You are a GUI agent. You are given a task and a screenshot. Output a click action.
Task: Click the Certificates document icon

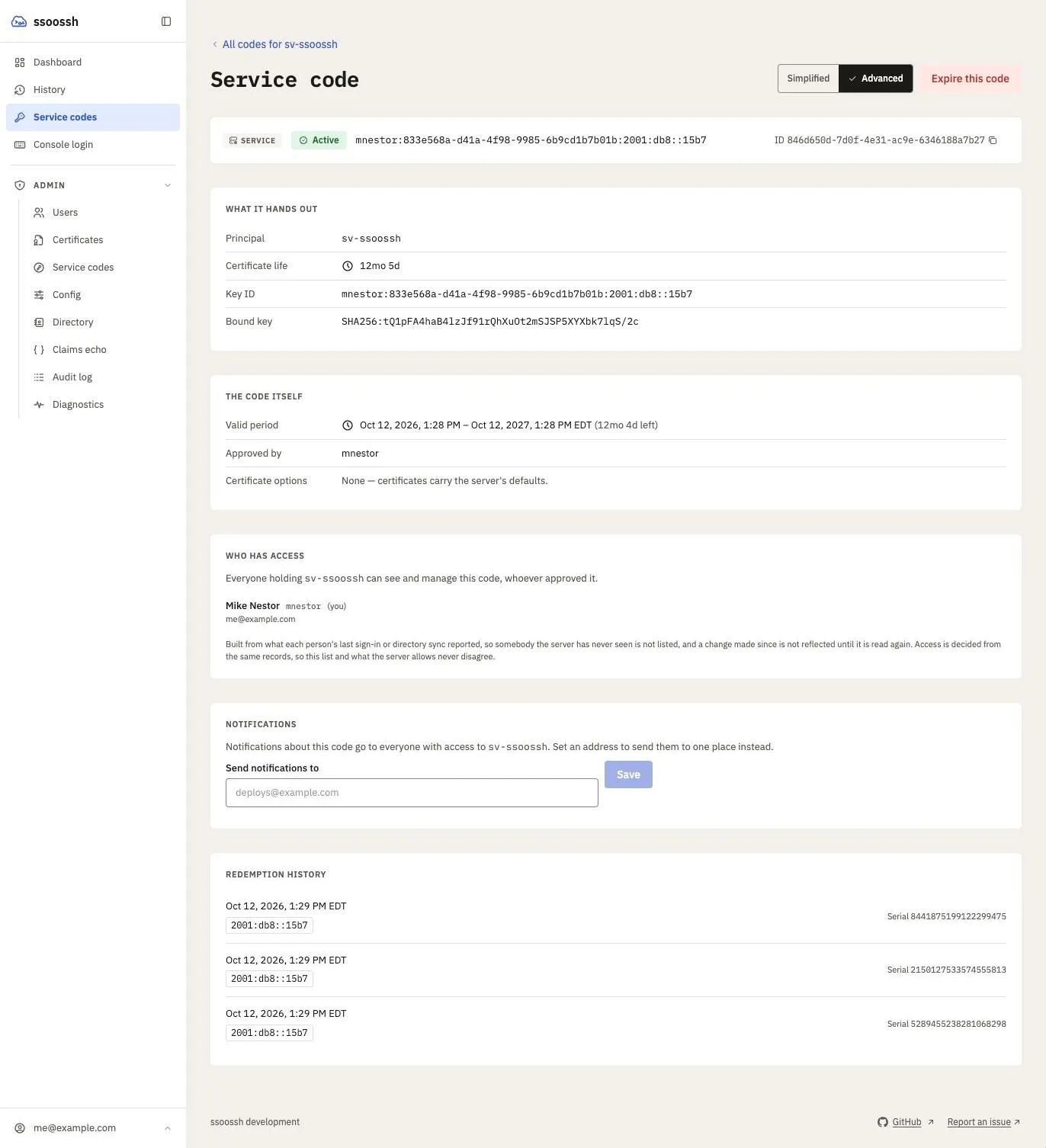tap(39, 240)
